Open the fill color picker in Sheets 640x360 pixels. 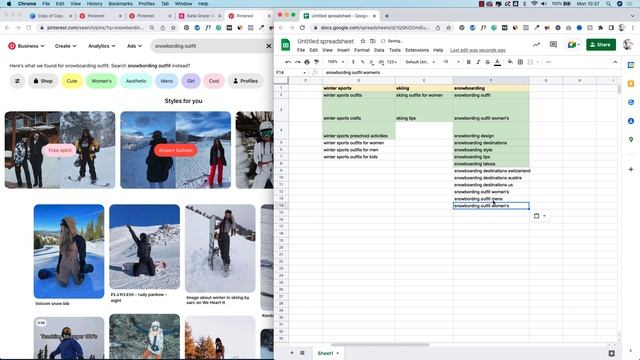point(510,62)
